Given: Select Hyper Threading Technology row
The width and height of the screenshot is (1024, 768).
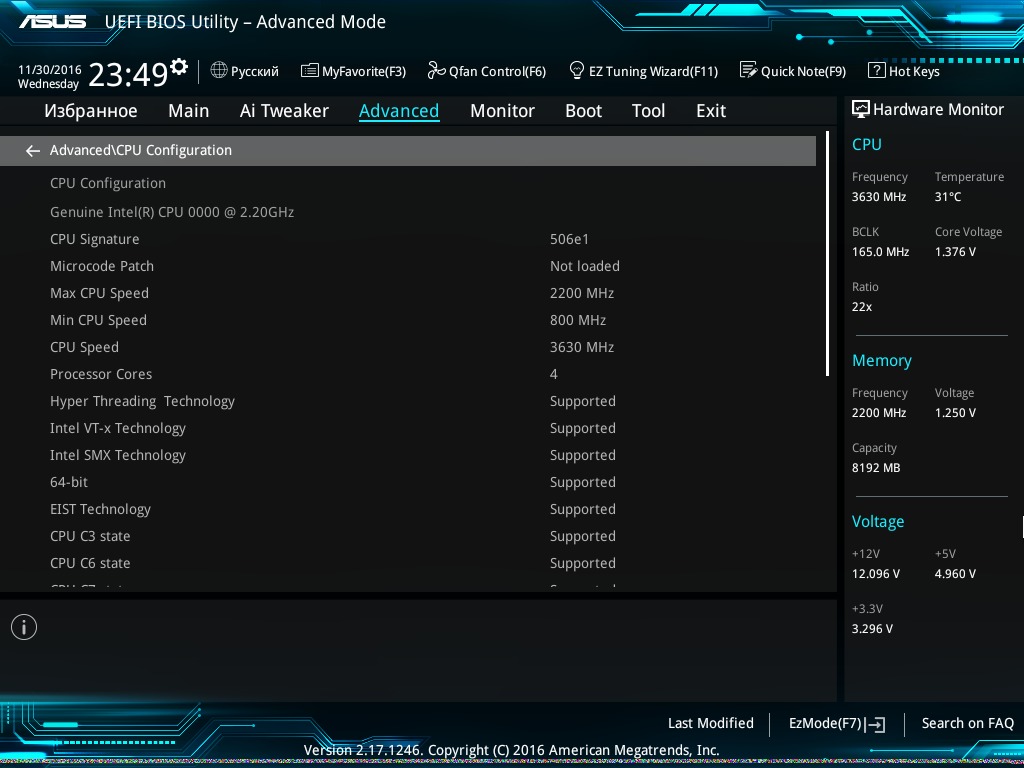Looking at the screenshot, I should coord(408,401).
